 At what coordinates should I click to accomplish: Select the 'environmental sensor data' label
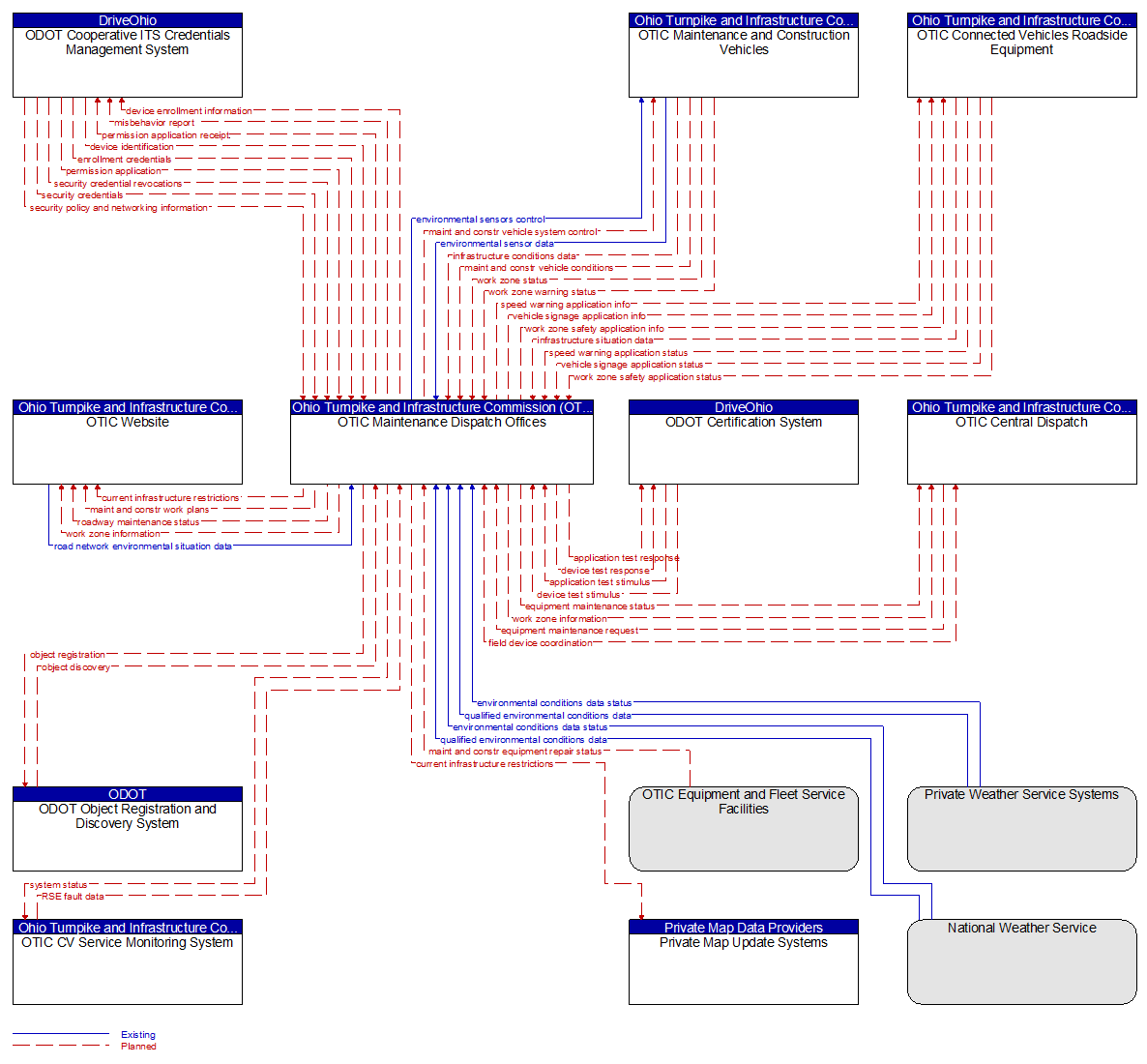tap(497, 244)
